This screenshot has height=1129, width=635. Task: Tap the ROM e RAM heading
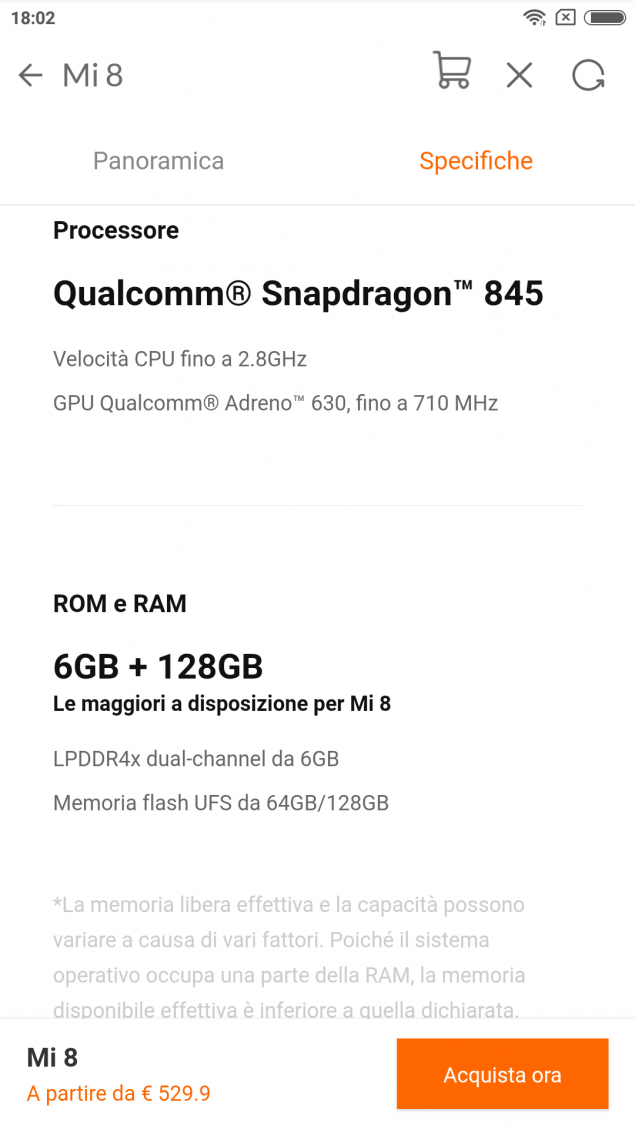[x=120, y=603]
